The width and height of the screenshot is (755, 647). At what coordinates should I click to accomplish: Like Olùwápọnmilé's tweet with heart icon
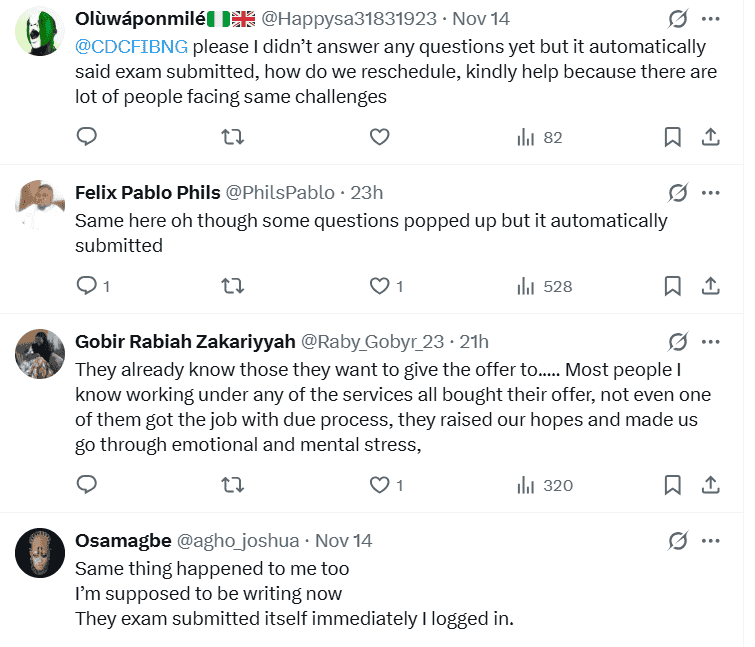(x=379, y=137)
